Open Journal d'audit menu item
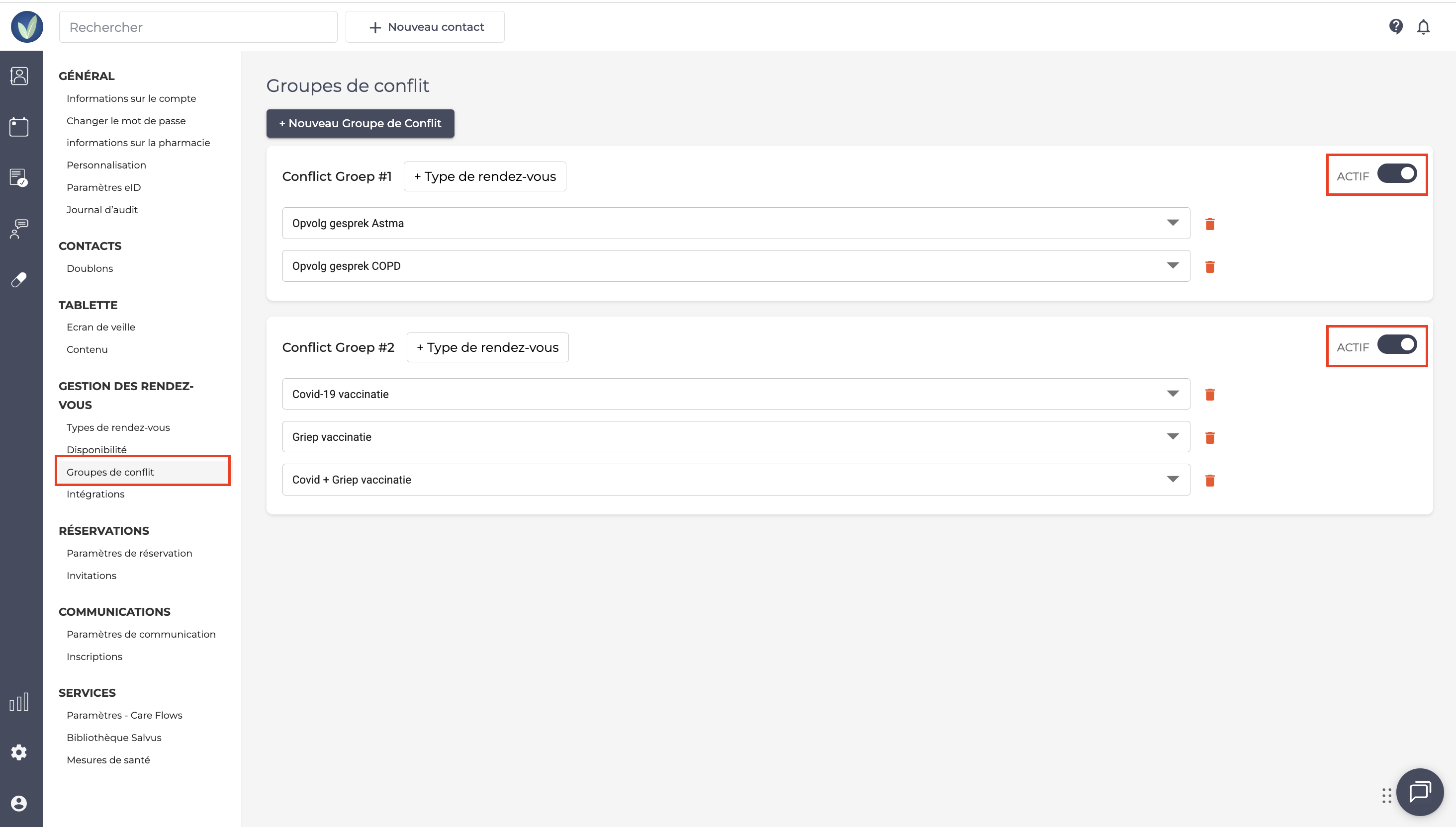 102,210
